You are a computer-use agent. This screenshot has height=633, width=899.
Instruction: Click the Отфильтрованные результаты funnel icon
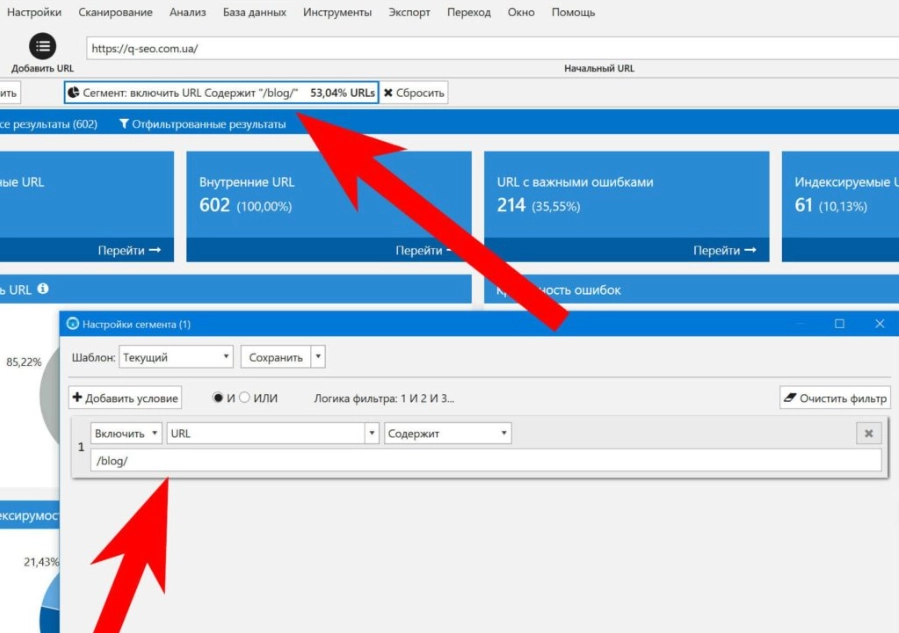coord(123,124)
